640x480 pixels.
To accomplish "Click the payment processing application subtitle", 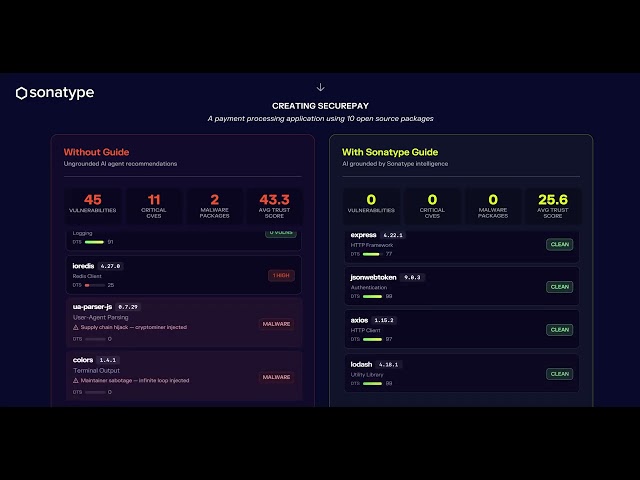I will [x=320, y=119].
